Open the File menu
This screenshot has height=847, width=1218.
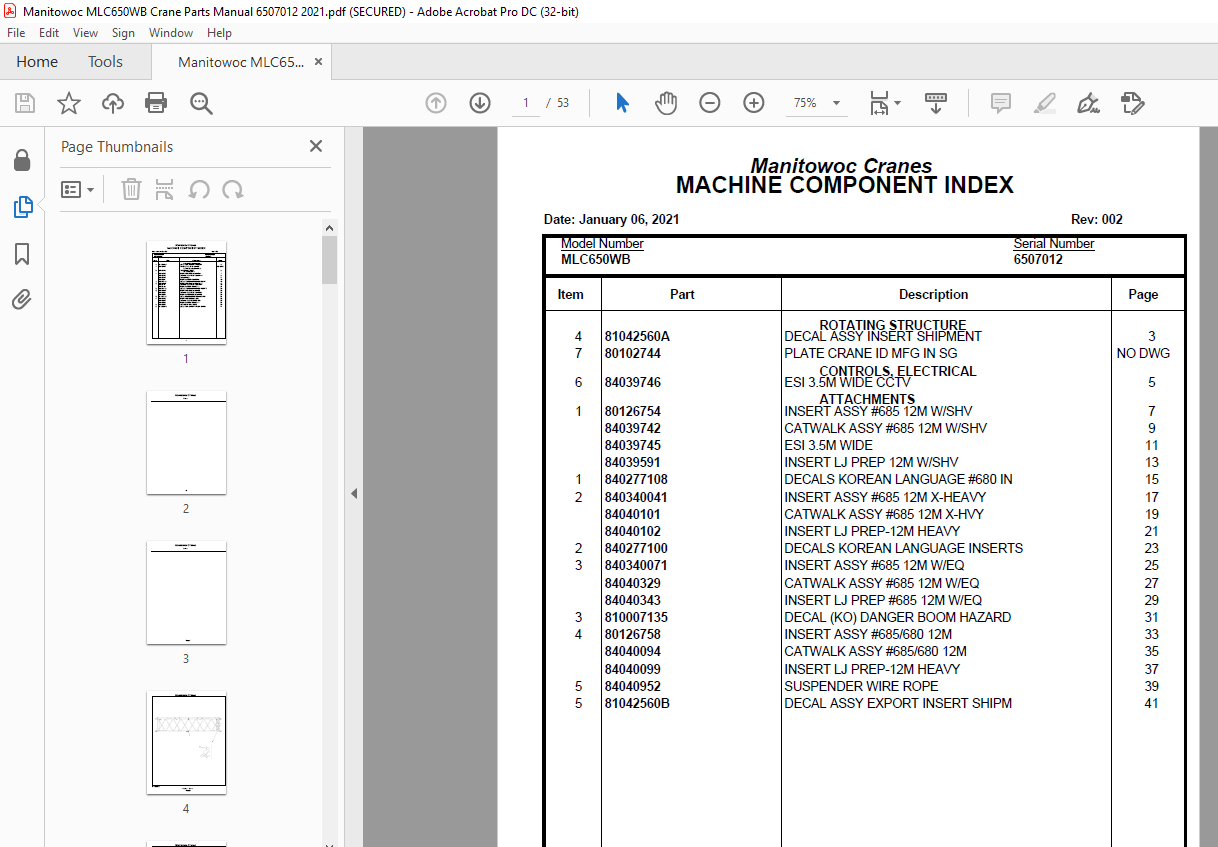point(16,33)
